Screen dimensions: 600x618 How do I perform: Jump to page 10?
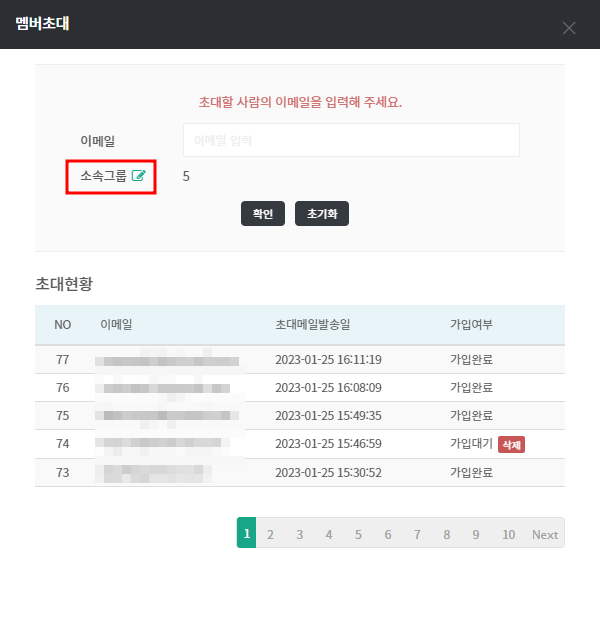(508, 534)
